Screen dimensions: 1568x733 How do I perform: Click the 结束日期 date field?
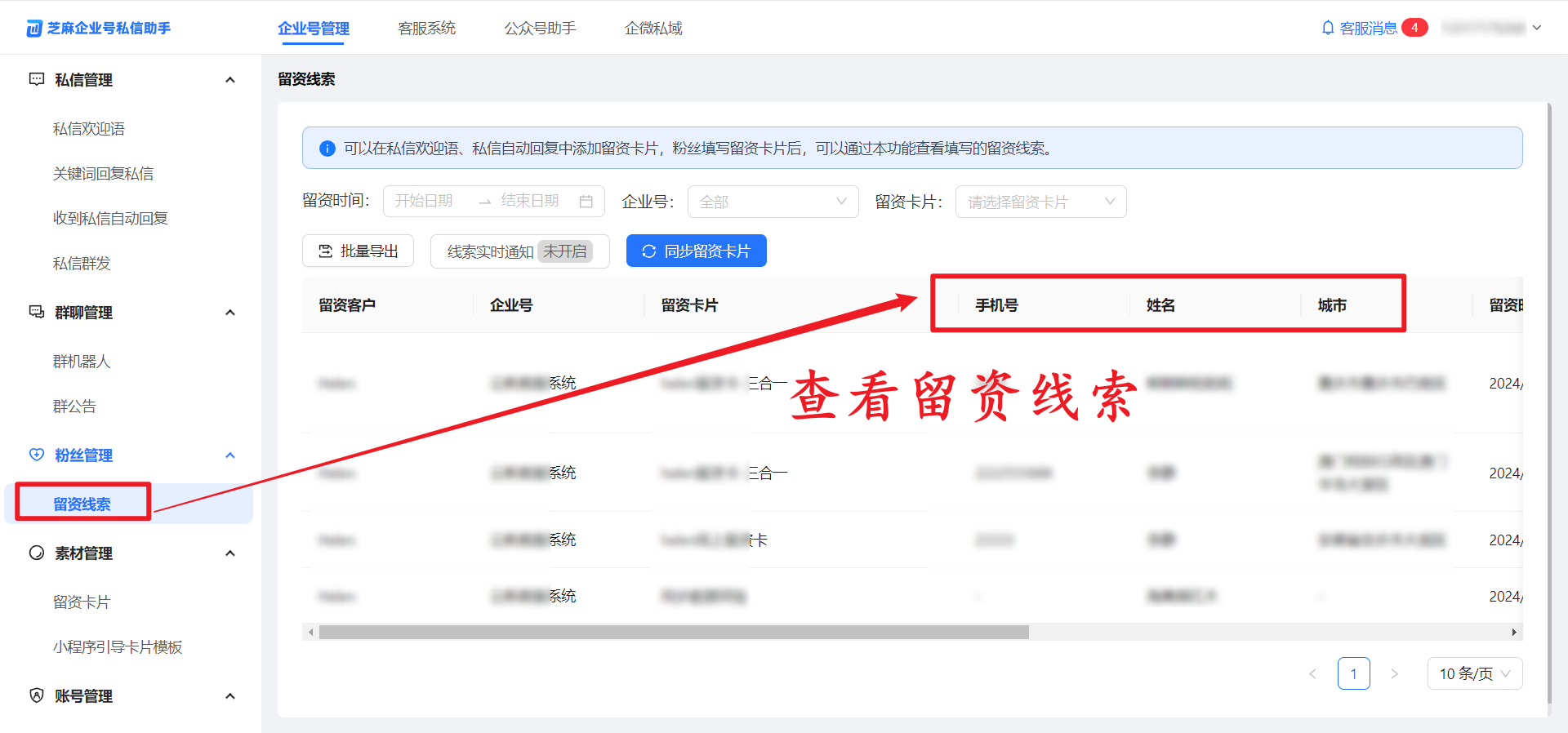coord(530,201)
